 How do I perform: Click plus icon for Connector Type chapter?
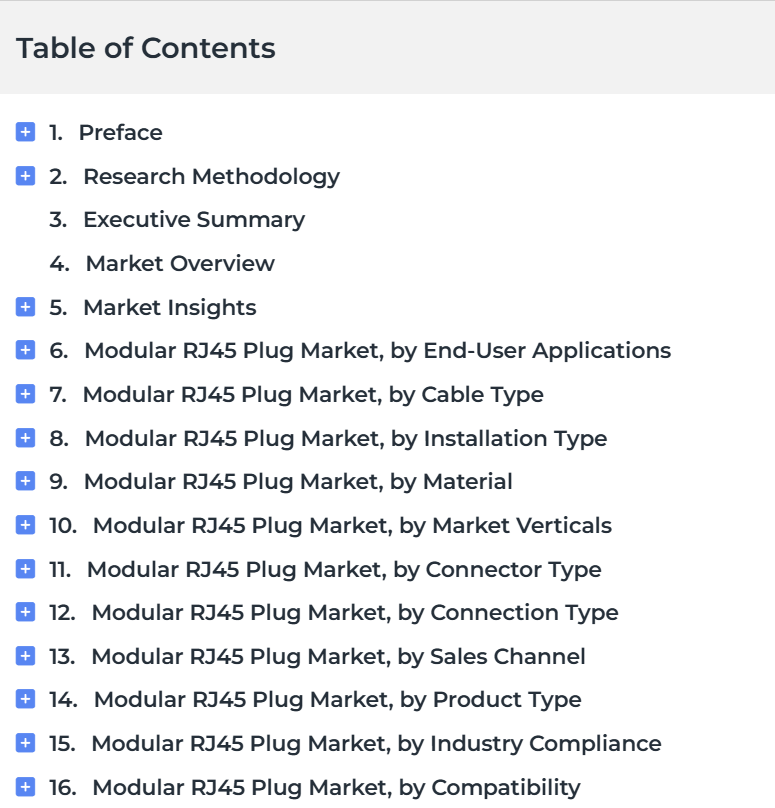tap(25, 569)
